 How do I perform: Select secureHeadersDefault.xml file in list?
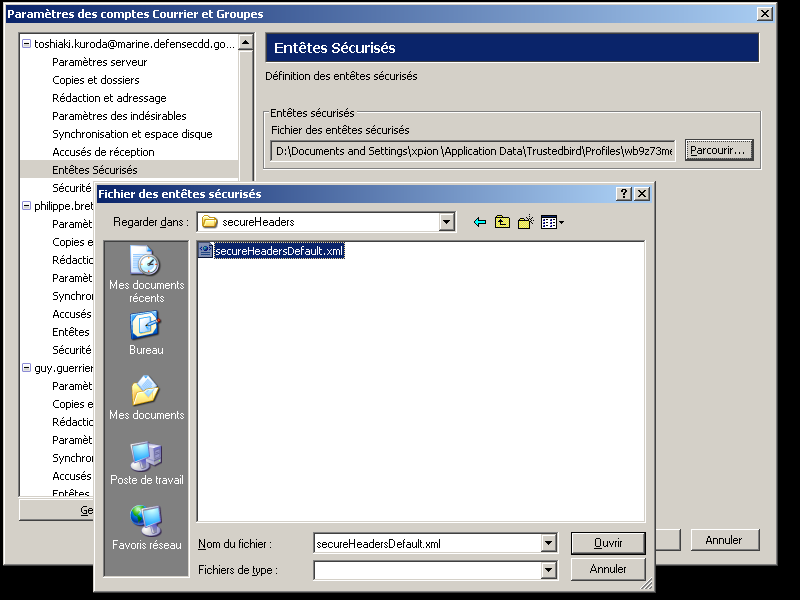(x=278, y=251)
